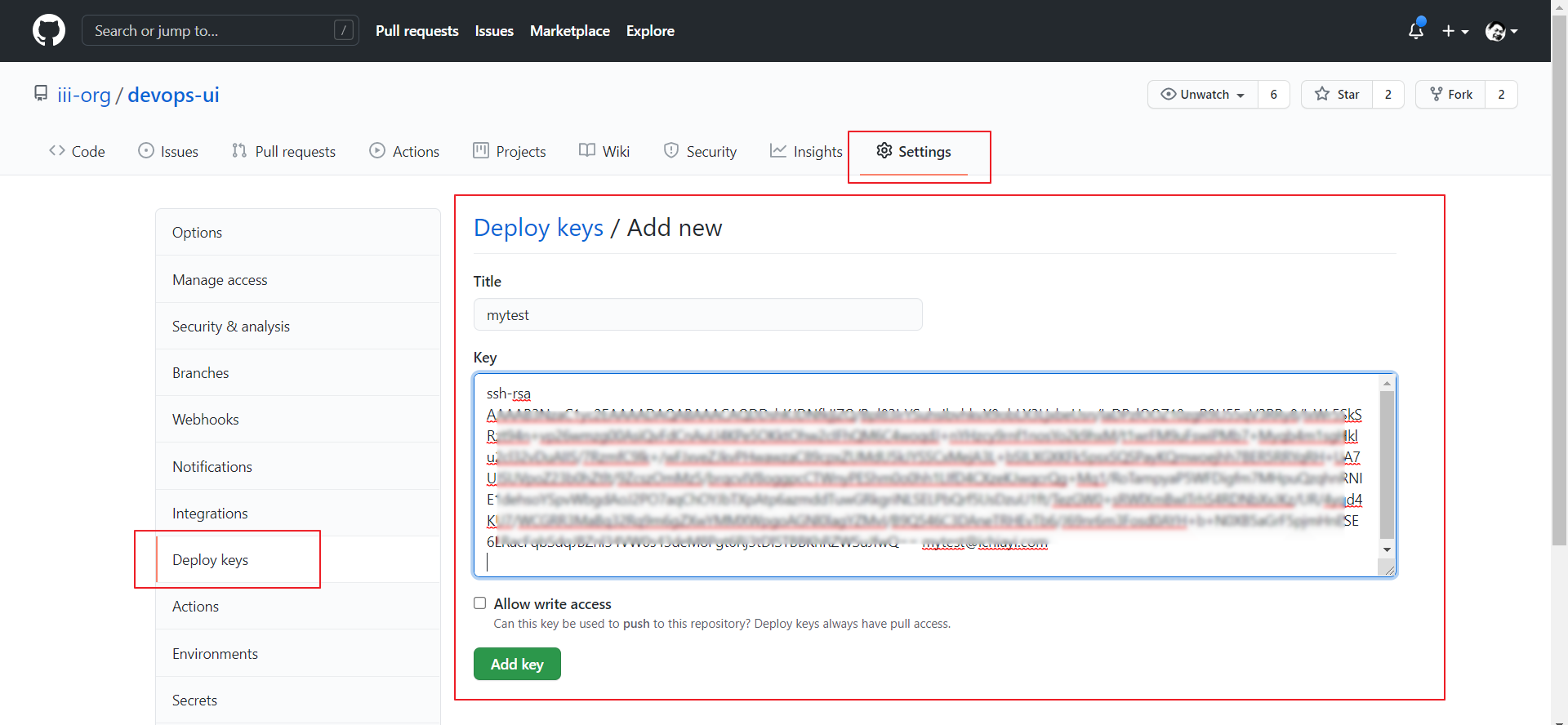1568x725 pixels.
Task: Click the Pull requests branch icon
Action: (x=239, y=150)
